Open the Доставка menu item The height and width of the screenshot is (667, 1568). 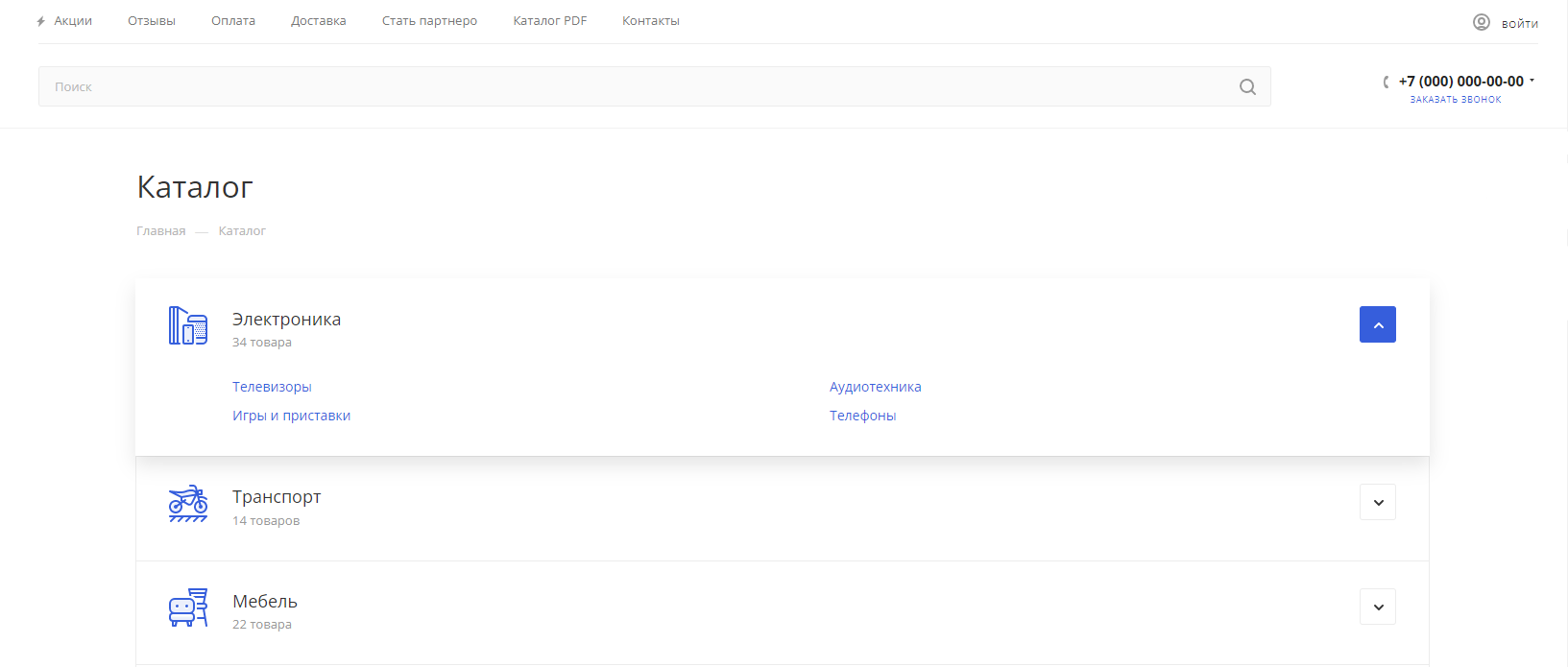tap(318, 21)
